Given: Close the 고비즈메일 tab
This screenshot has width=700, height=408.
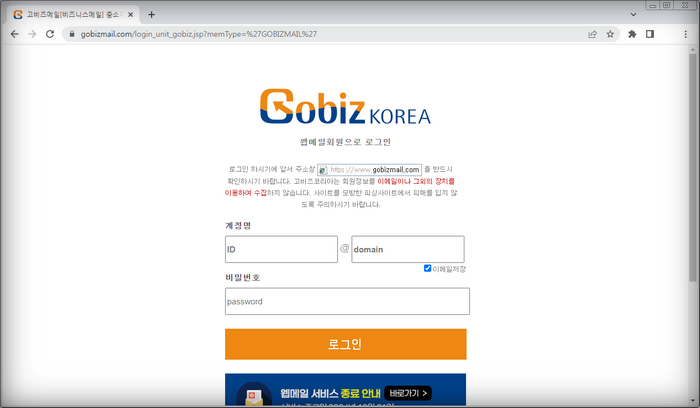Looking at the screenshot, I should click(x=130, y=15).
